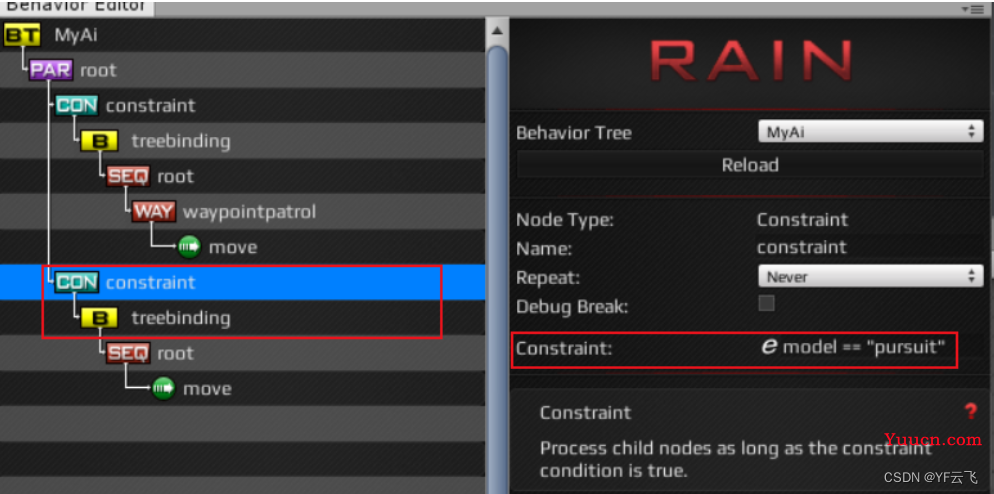This screenshot has height=494, width=994.
Task: Click the expression 'e' icon beside Constraint
Action: (x=769, y=346)
